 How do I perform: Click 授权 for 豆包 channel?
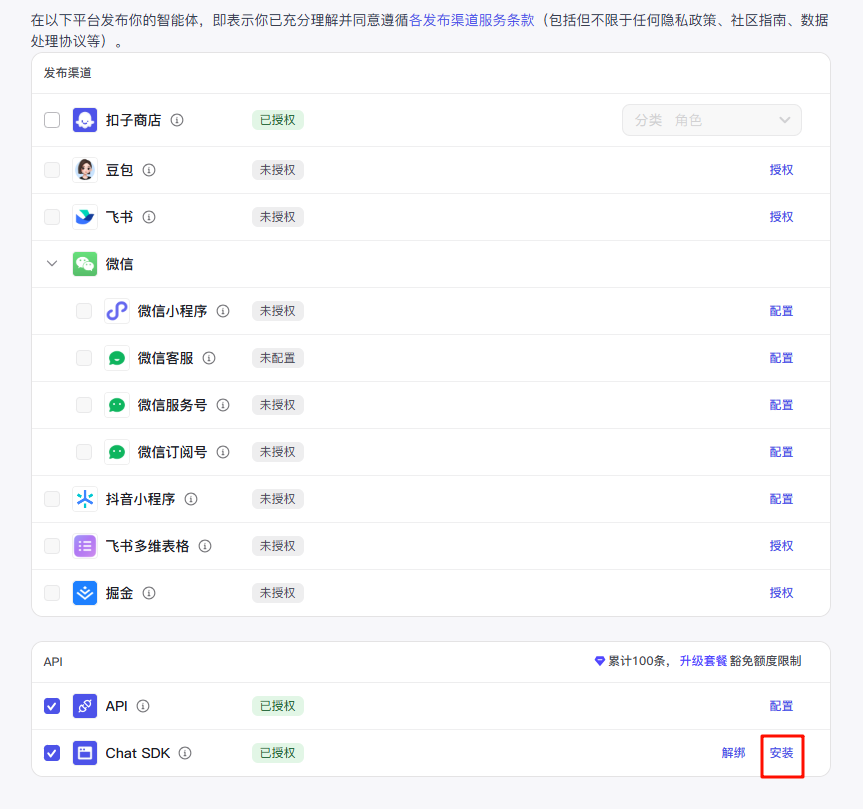pyautogui.click(x=781, y=170)
